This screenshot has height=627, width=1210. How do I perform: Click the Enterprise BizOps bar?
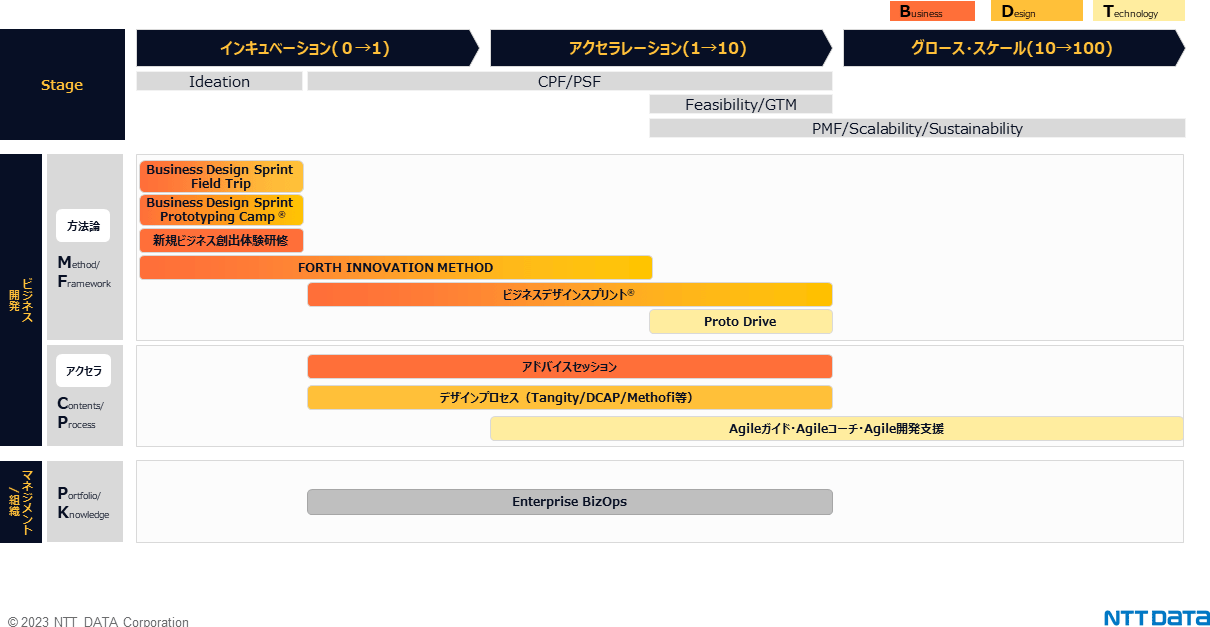click(570, 502)
